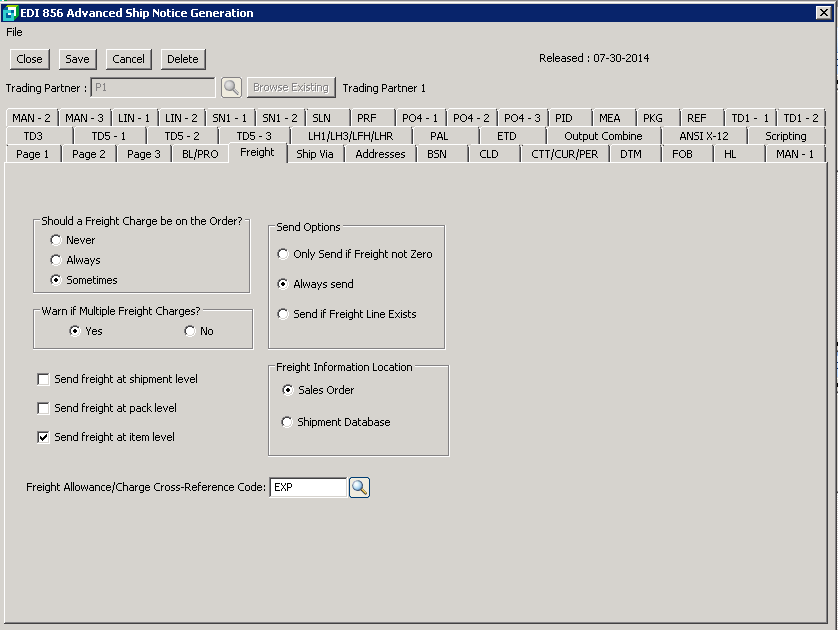Choose Always for freight charge on order
Viewport: 838px width, 630px height.
56,260
